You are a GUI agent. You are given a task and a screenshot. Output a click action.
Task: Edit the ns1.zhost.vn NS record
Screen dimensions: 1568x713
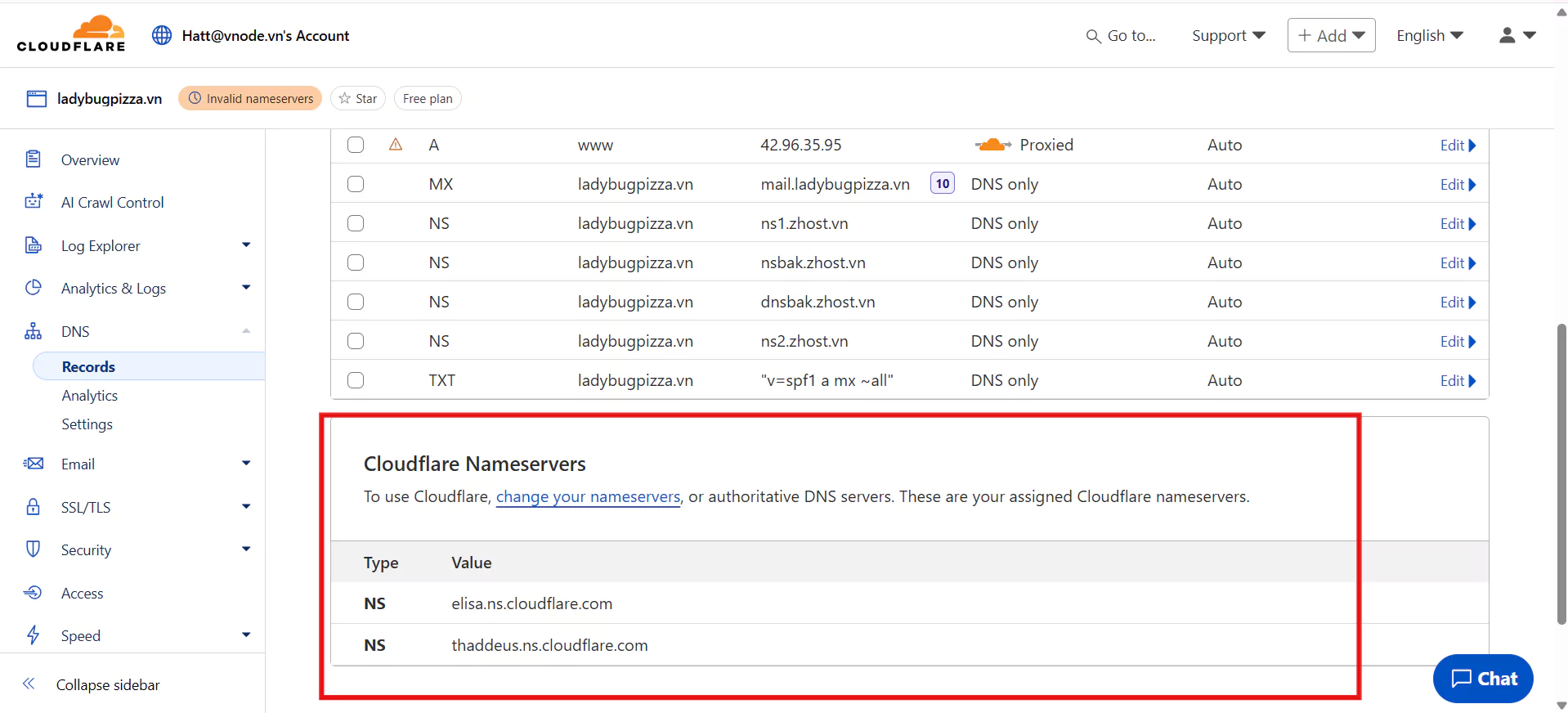(x=1458, y=224)
